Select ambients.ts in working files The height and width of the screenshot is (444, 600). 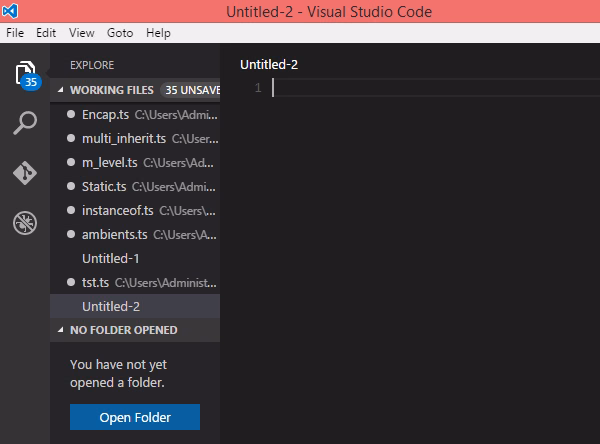point(135,234)
